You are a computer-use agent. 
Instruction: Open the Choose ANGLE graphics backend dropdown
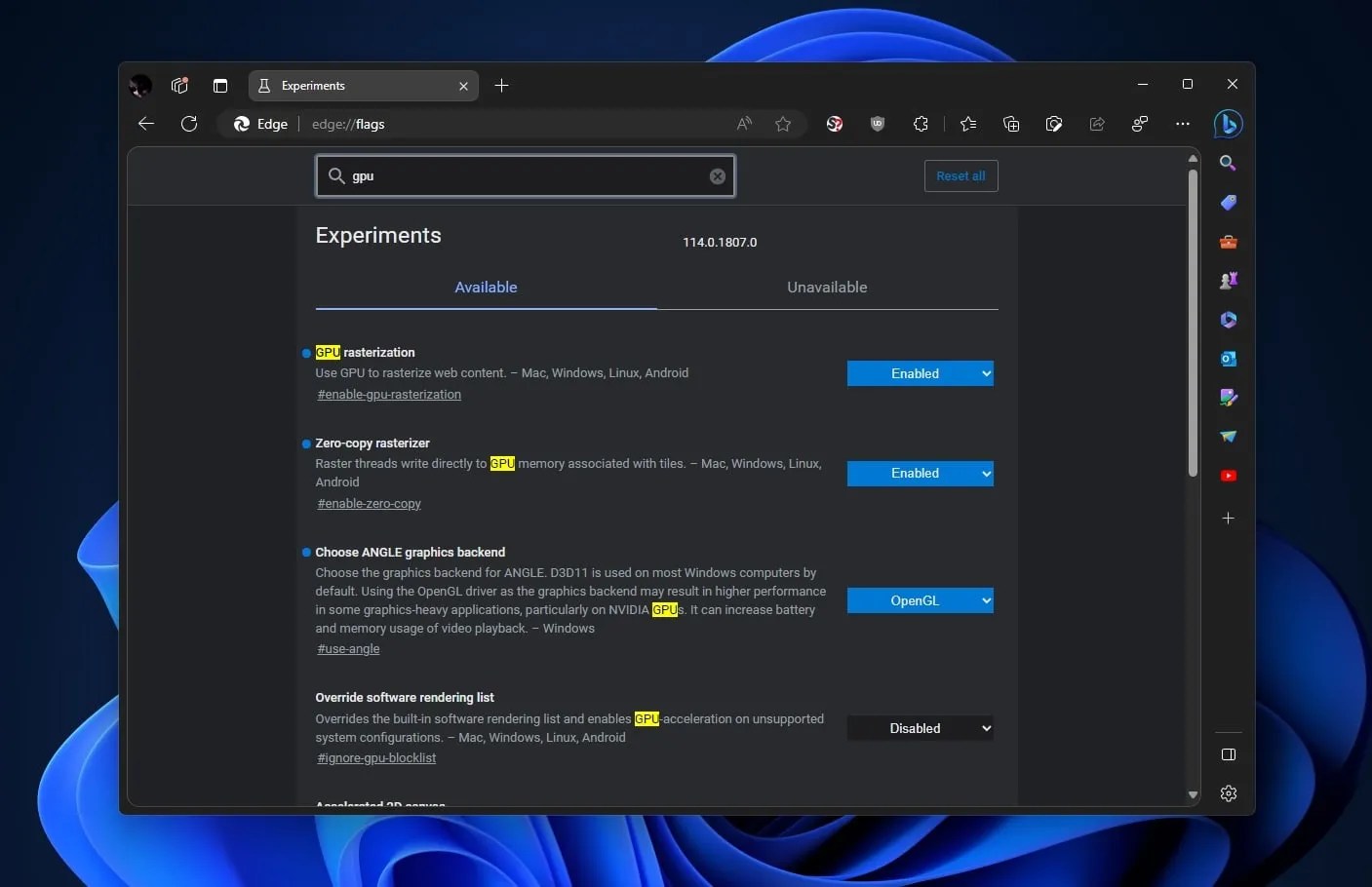coord(920,600)
